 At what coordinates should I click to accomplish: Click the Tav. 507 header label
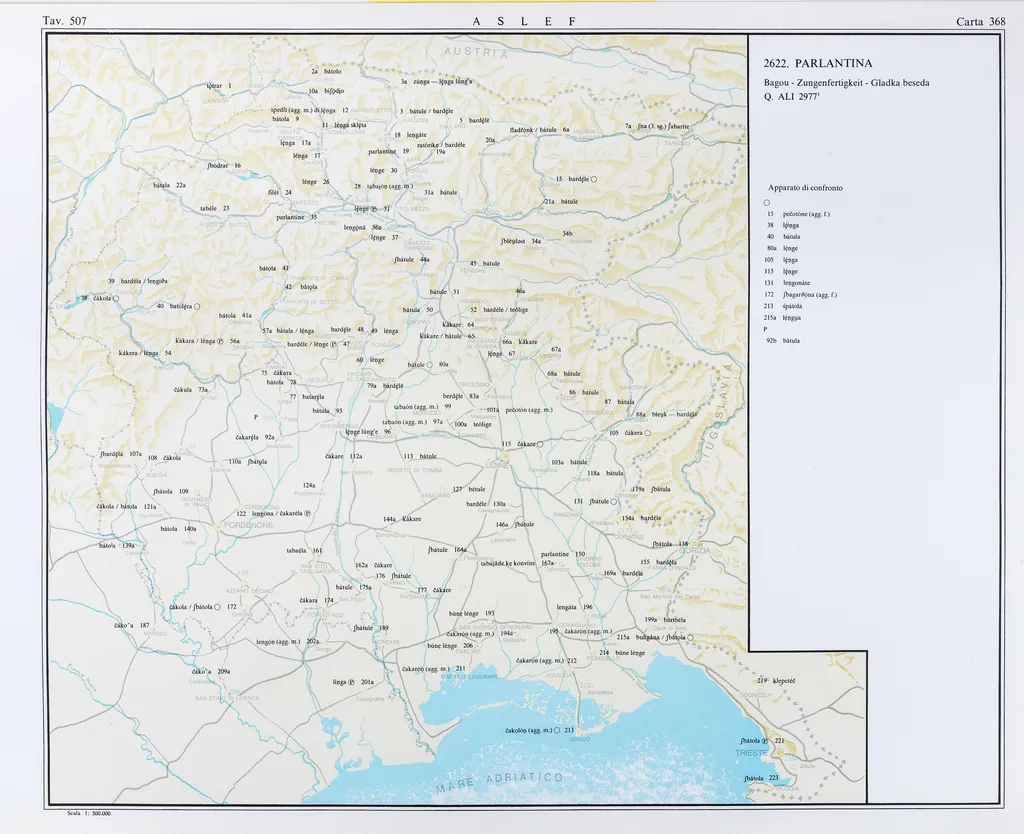click(65, 22)
